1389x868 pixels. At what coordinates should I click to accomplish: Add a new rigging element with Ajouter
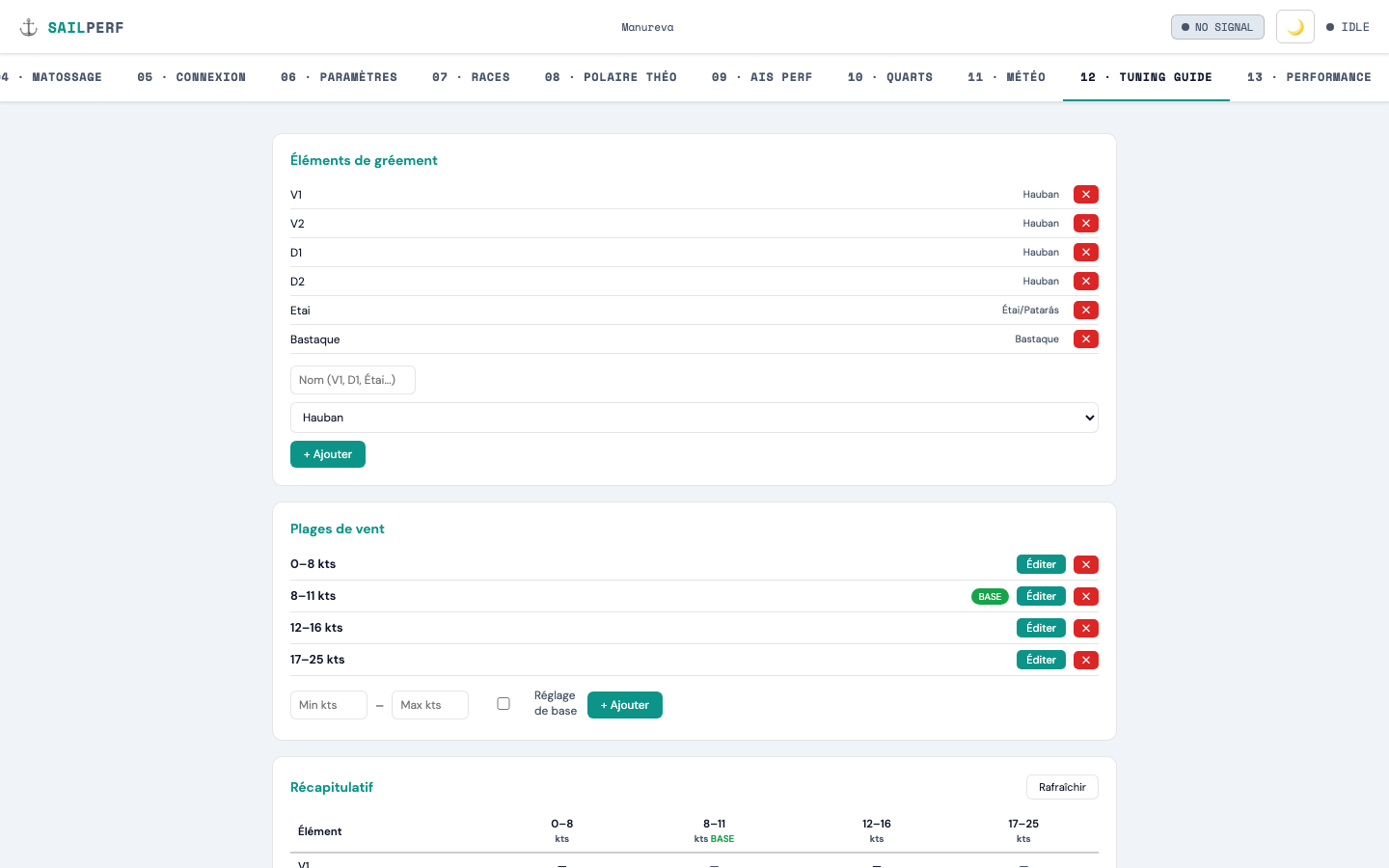pyautogui.click(x=328, y=454)
